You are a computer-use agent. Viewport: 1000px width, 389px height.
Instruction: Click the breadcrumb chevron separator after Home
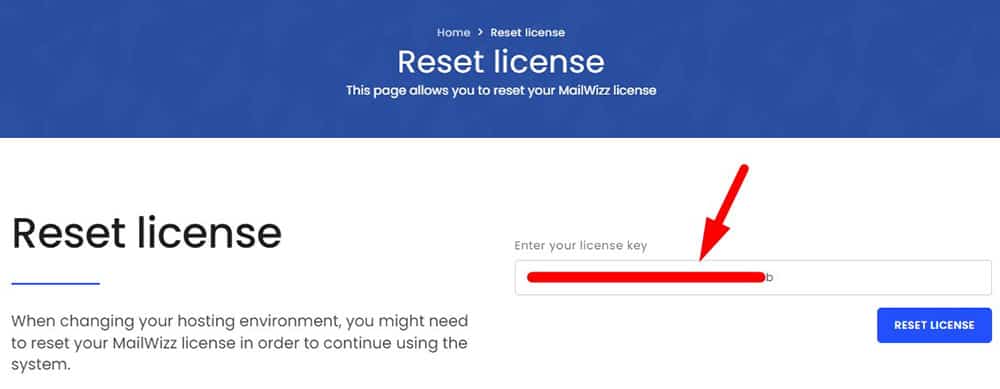point(480,33)
